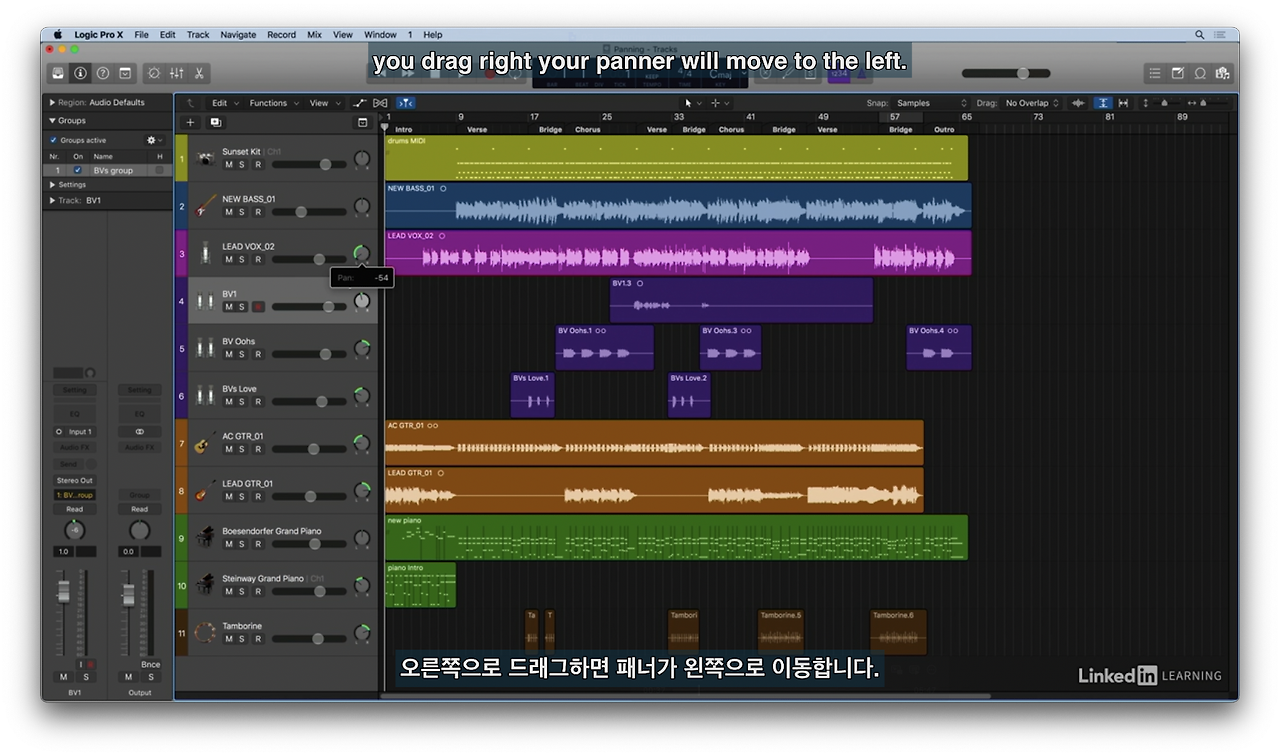Open the Library button in control bar
The height and width of the screenshot is (756, 1280).
coord(58,73)
